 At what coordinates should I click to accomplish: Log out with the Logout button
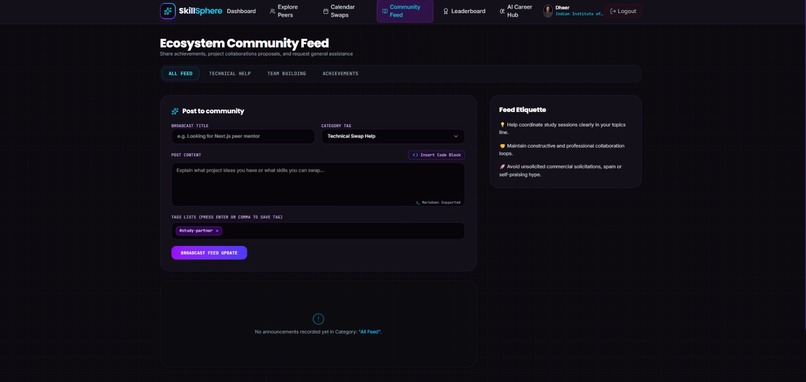pos(622,11)
